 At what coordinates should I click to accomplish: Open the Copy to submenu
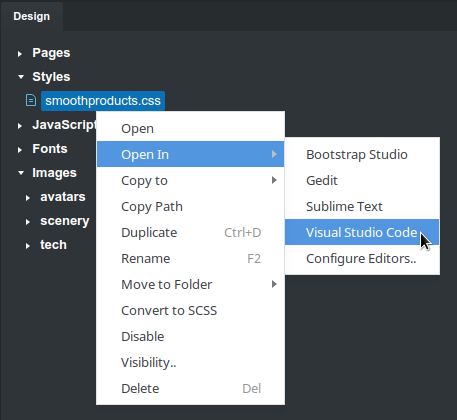pyautogui.click(x=190, y=180)
